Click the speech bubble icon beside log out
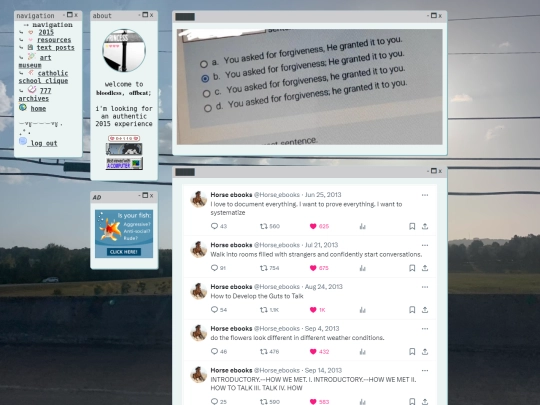Screen dimensions: 540x405 pyautogui.click(x=23, y=141)
